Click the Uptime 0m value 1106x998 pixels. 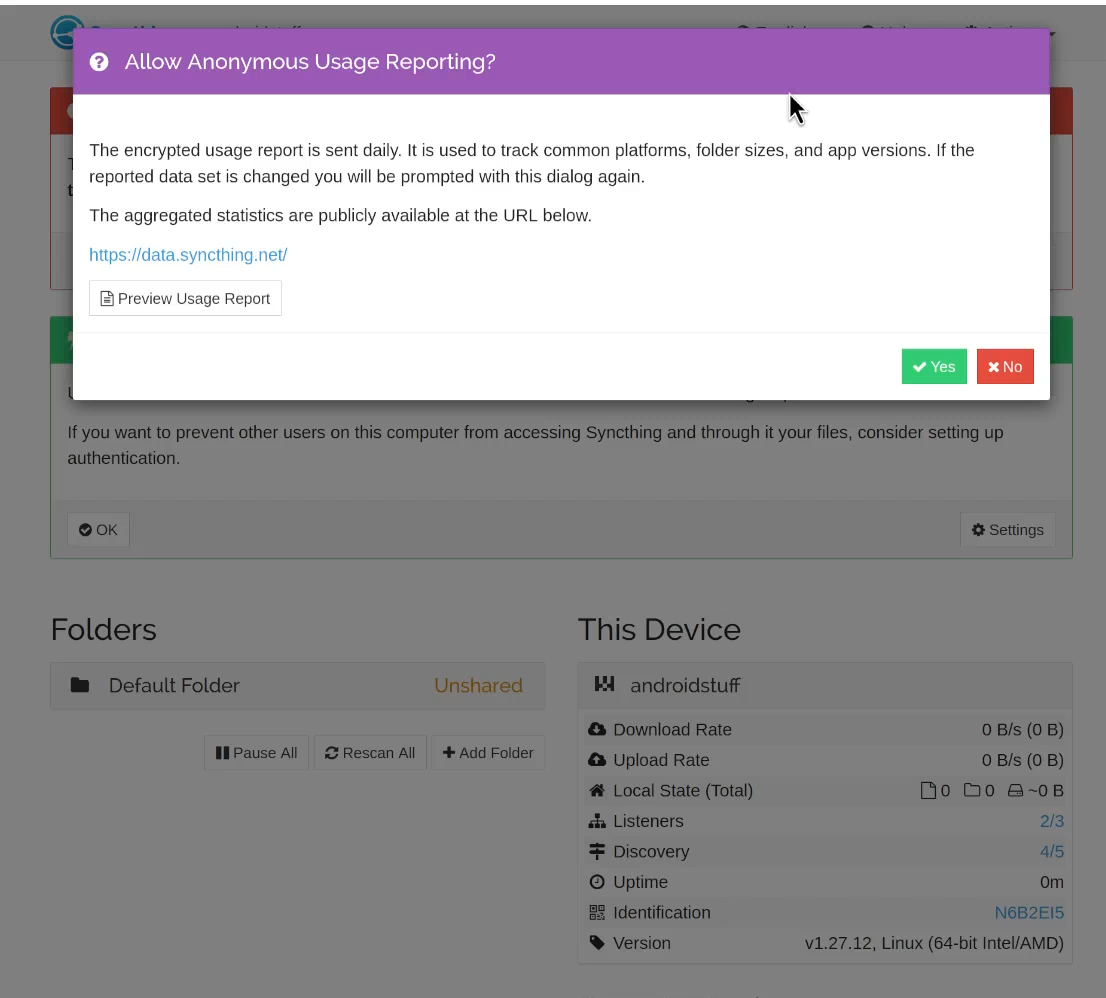1052,882
